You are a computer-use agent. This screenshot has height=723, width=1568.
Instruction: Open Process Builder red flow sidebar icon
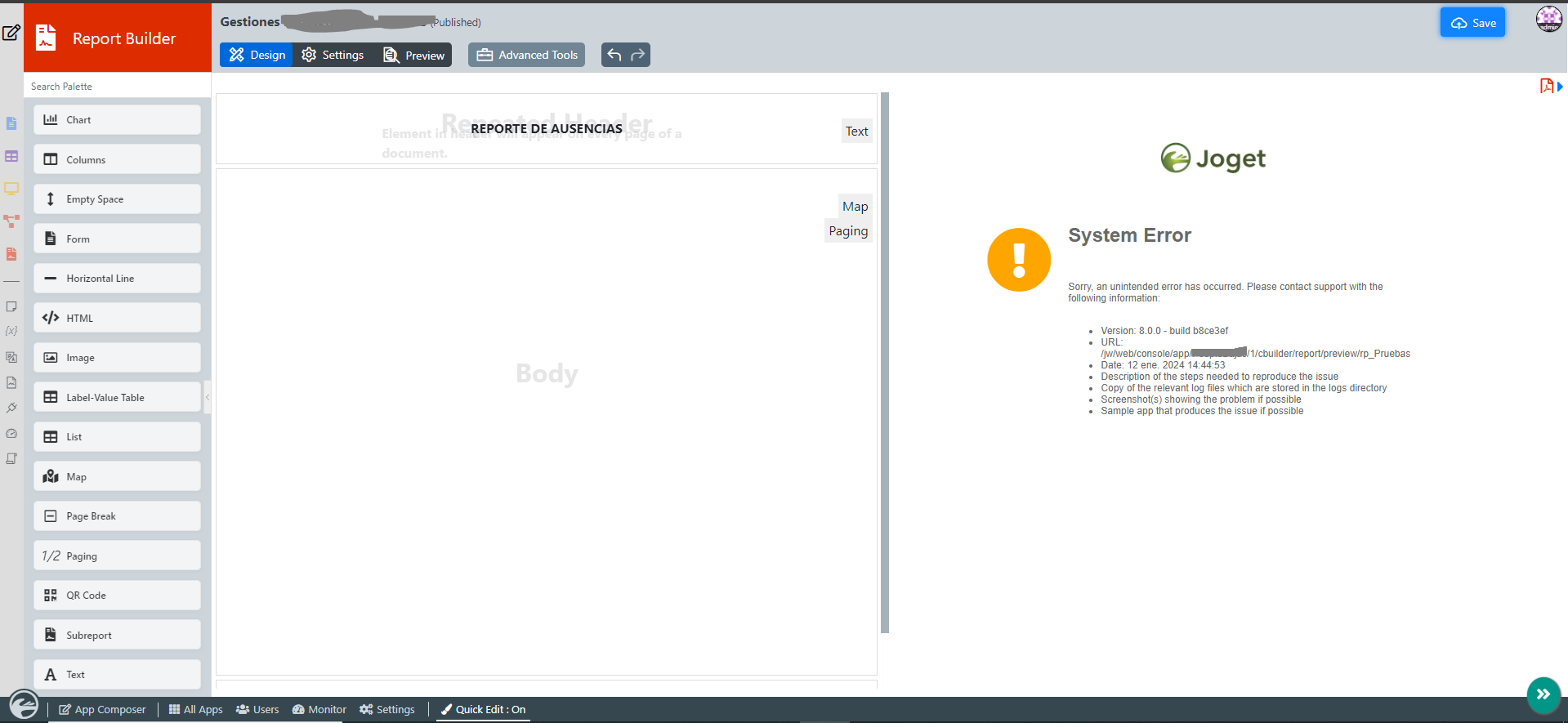pyautogui.click(x=11, y=221)
